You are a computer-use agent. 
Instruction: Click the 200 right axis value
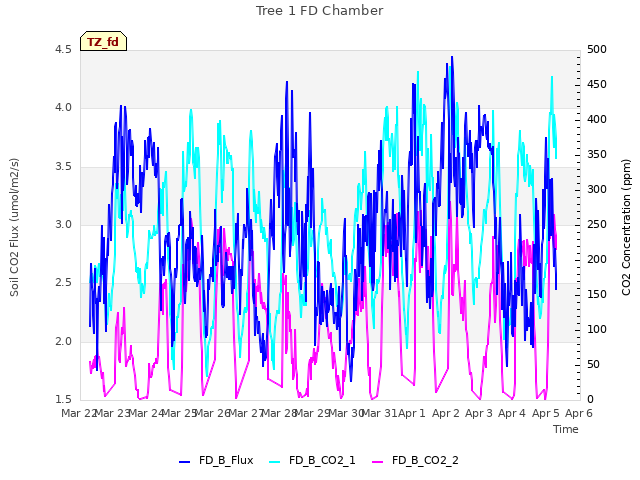coord(597,260)
